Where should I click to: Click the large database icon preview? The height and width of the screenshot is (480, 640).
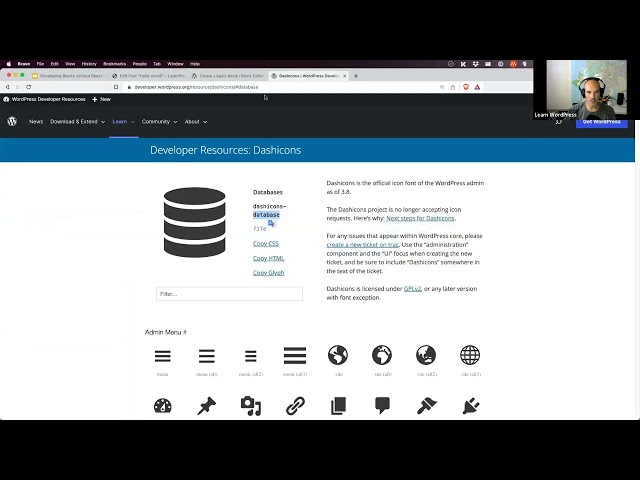pyautogui.click(x=194, y=222)
